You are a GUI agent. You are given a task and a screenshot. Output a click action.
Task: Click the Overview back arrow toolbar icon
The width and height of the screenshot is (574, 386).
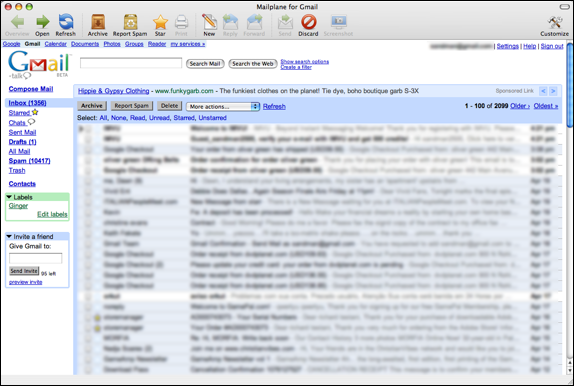17,22
